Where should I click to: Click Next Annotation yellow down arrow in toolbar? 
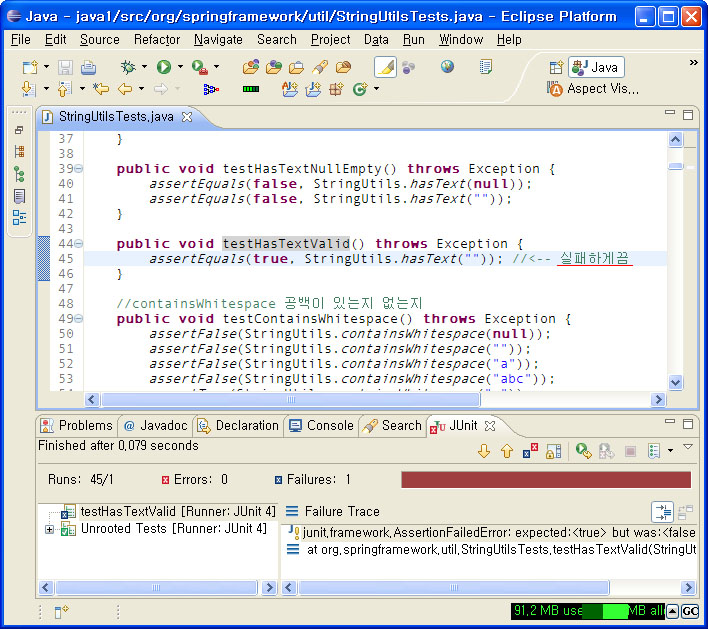point(28,89)
